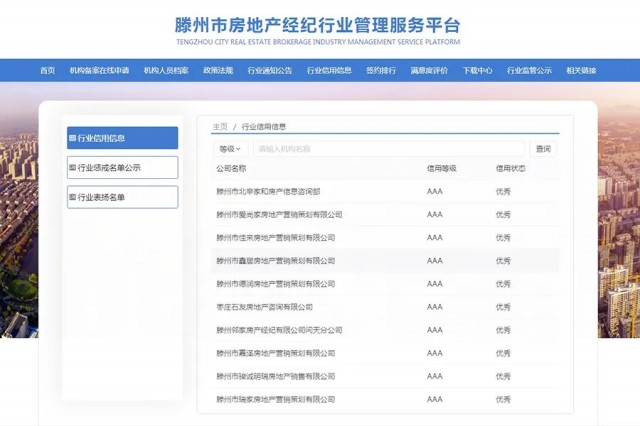Open 行业监管公示 navigation item
The height and width of the screenshot is (426, 640).
pos(529,71)
